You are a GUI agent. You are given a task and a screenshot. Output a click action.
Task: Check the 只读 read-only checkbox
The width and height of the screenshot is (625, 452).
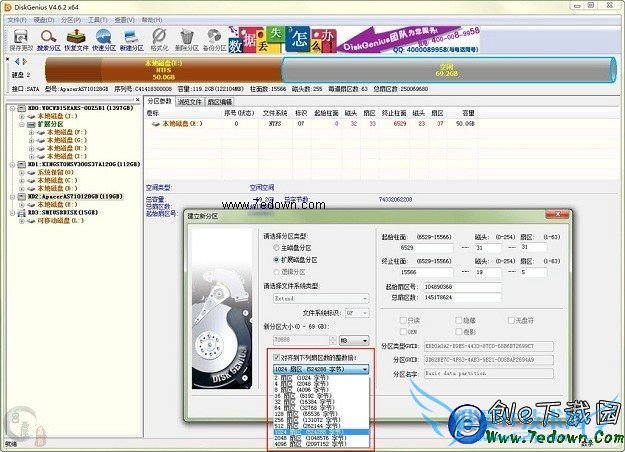[x=403, y=320]
